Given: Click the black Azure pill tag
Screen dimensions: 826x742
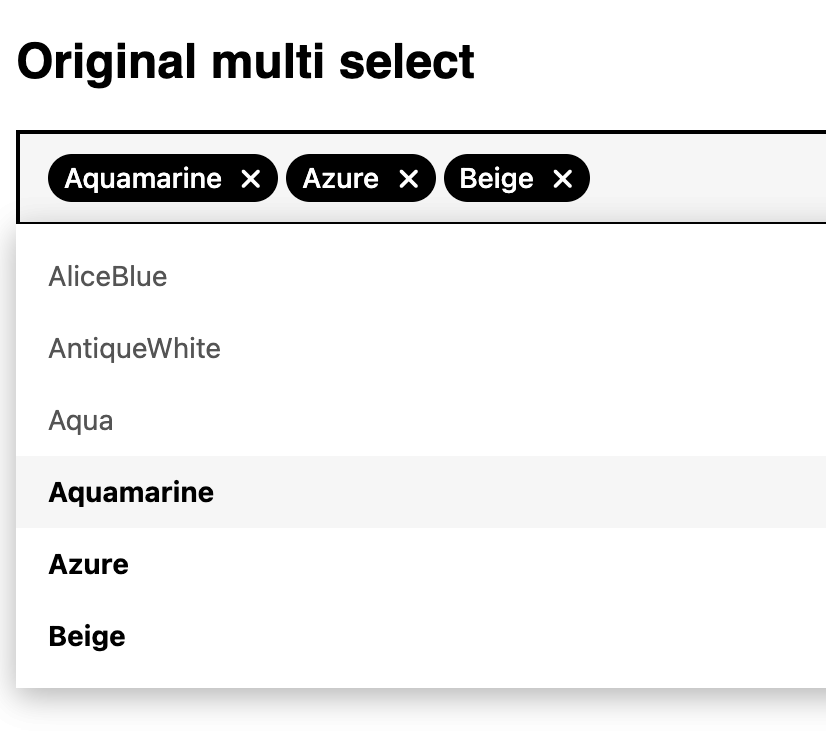Looking at the screenshot, I should pyautogui.click(x=341, y=179).
